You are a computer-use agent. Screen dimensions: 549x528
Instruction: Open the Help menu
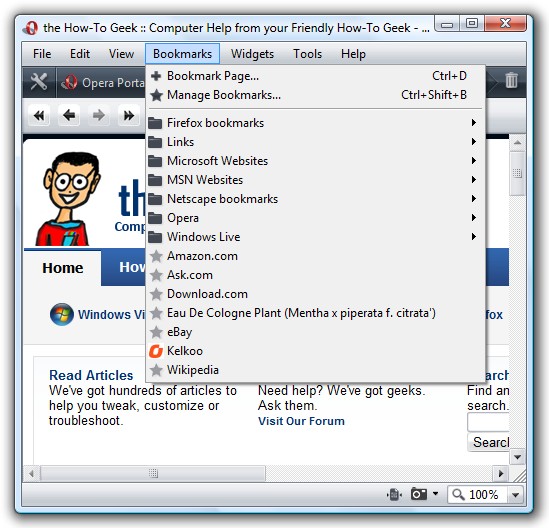pyautogui.click(x=353, y=54)
